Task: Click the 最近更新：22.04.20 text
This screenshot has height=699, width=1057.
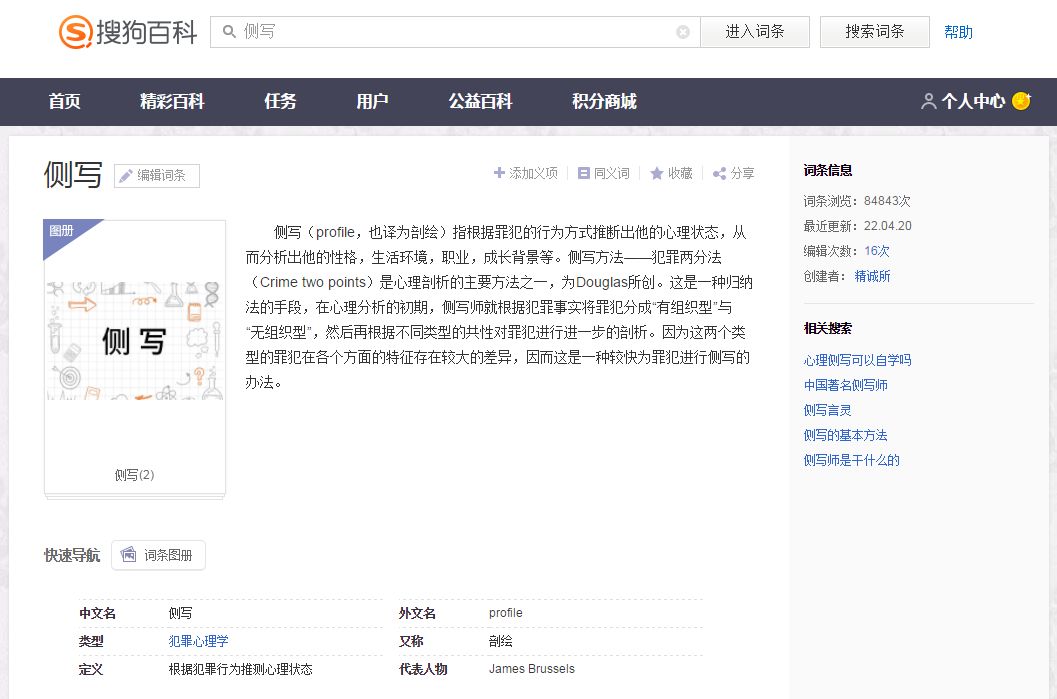Action: [x=857, y=226]
